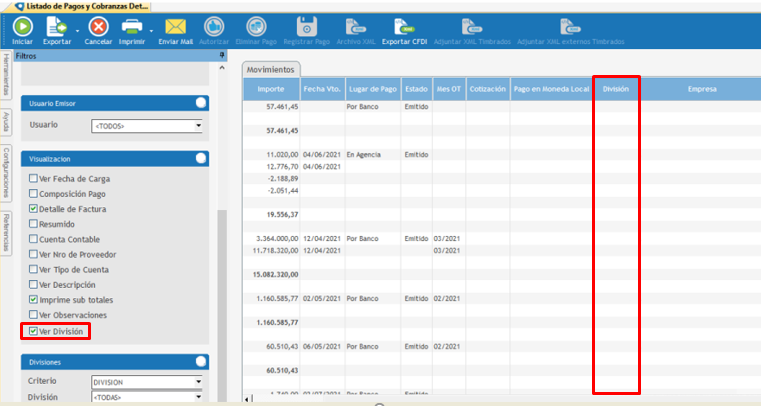Enable Ver Descripción checkbox

point(33,284)
